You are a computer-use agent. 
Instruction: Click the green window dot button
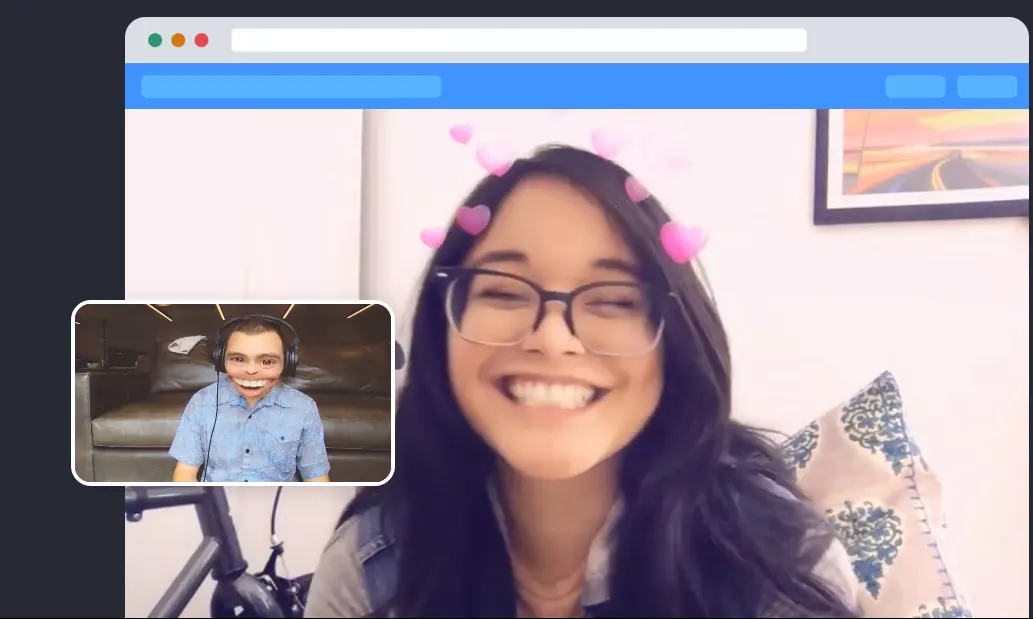pos(155,40)
